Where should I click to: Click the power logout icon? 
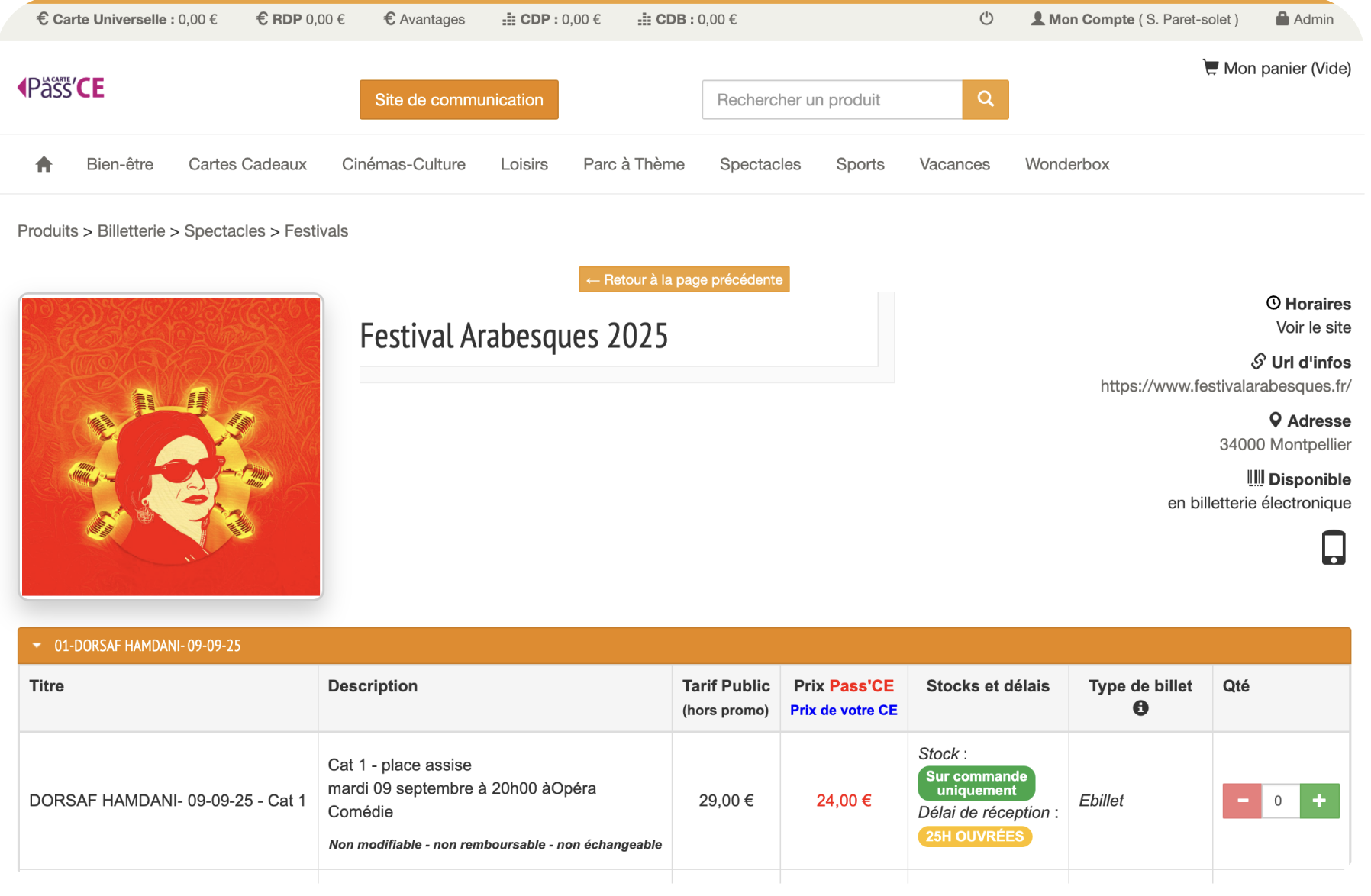pyautogui.click(x=986, y=18)
